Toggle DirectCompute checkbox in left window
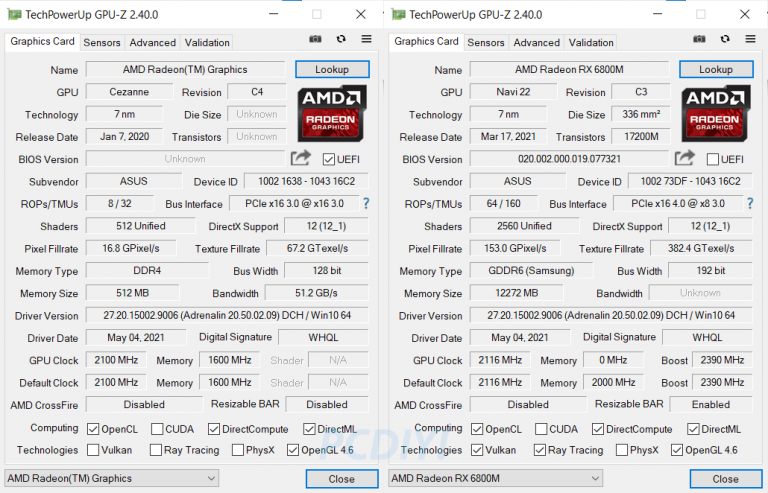This screenshot has width=768, height=493. tap(214, 429)
